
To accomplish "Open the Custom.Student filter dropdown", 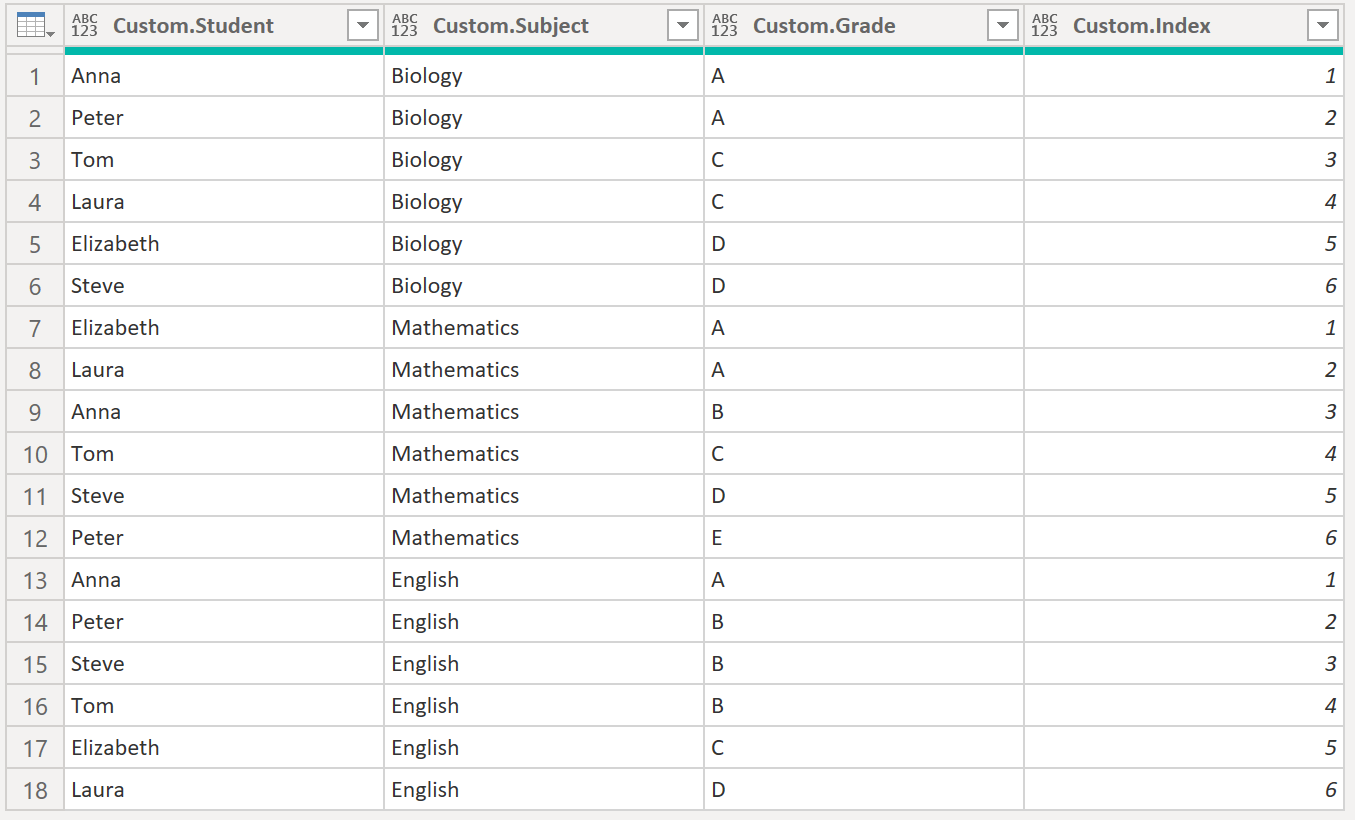I will coord(363,26).
